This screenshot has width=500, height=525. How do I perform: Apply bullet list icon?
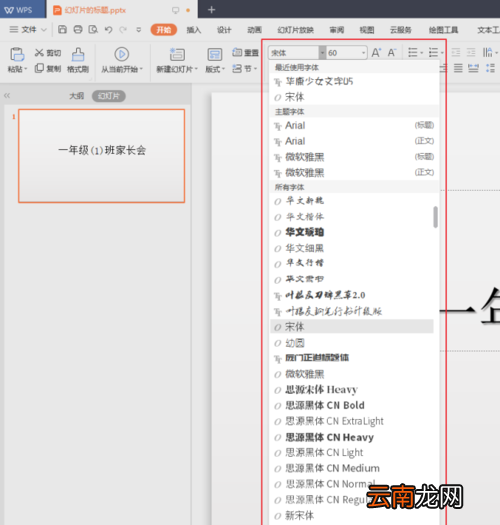[x=413, y=53]
